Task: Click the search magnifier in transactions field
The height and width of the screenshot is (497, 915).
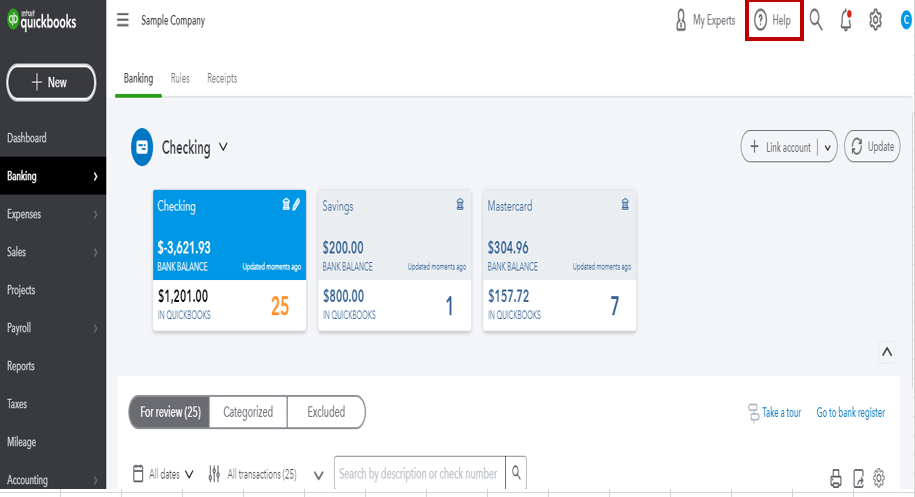Action: (516, 472)
